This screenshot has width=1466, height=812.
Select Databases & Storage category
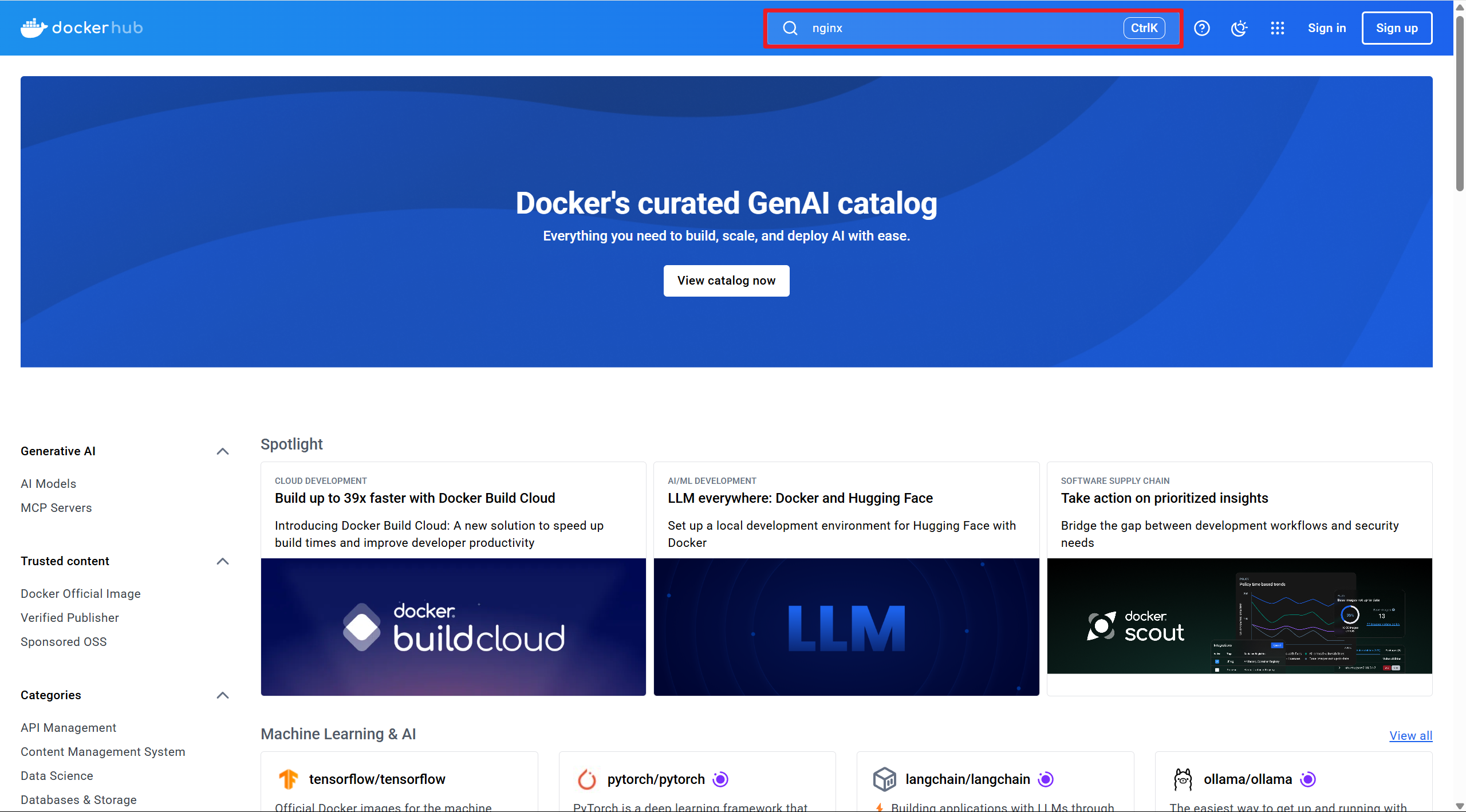(x=78, y=800)
